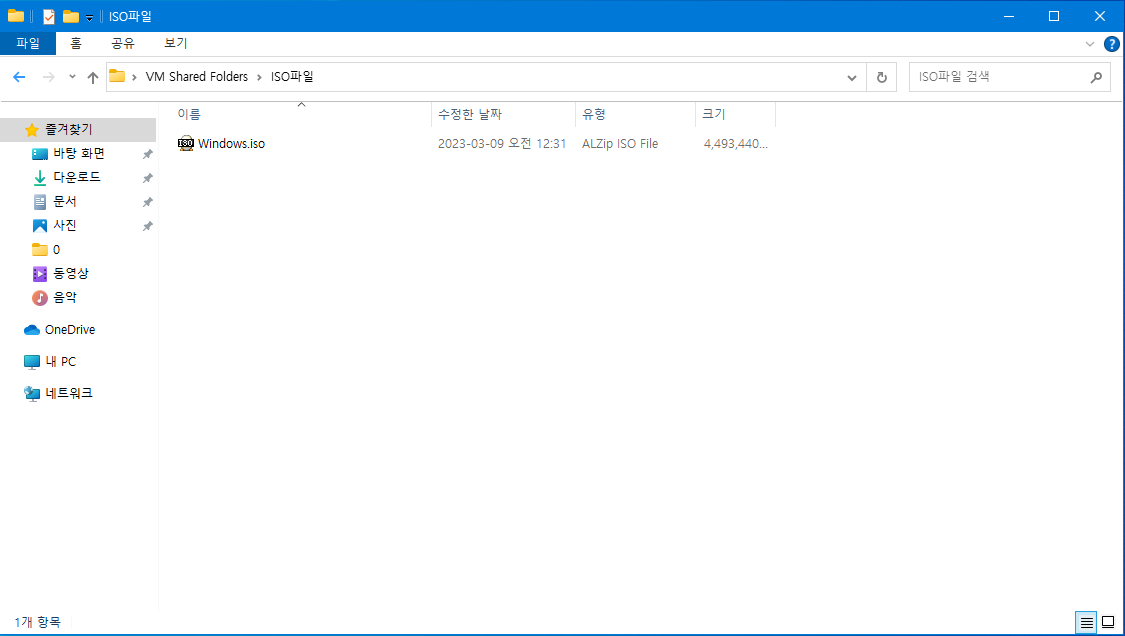Image resolution: width=1125 pixels, height=636 pixels.
Task: Click the 4,493,440 size cell
Action: pyautogui.click(x=735, y=144)
